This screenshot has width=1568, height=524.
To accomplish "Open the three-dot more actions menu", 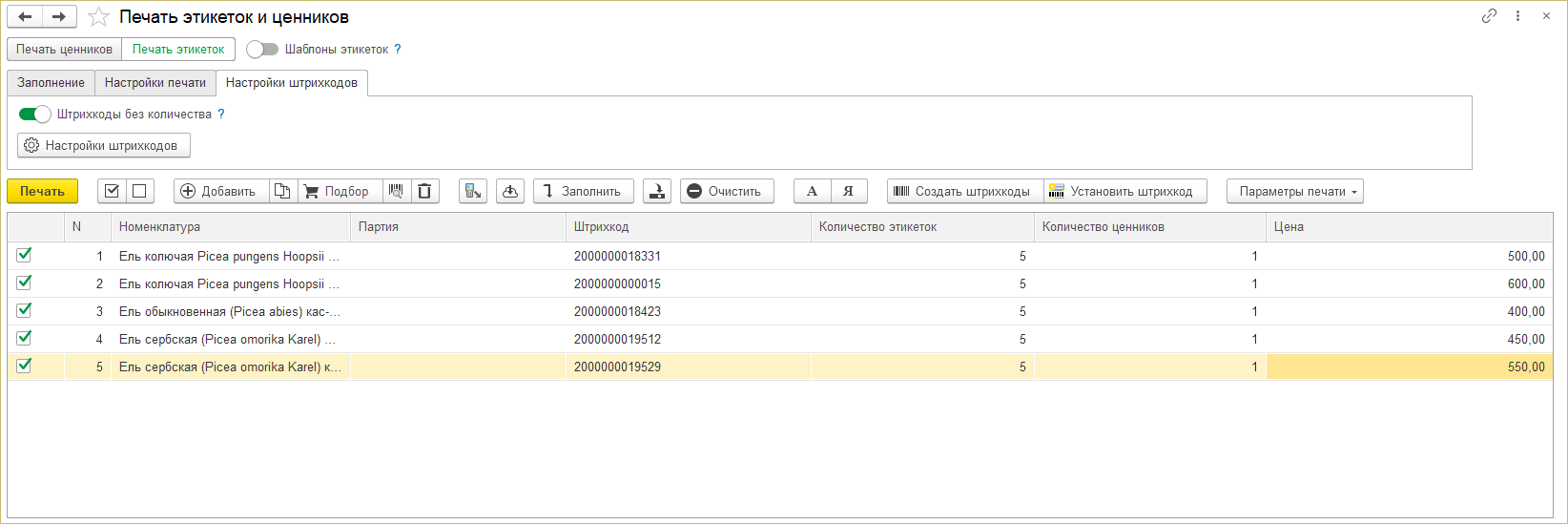I will pos(1517,16).
